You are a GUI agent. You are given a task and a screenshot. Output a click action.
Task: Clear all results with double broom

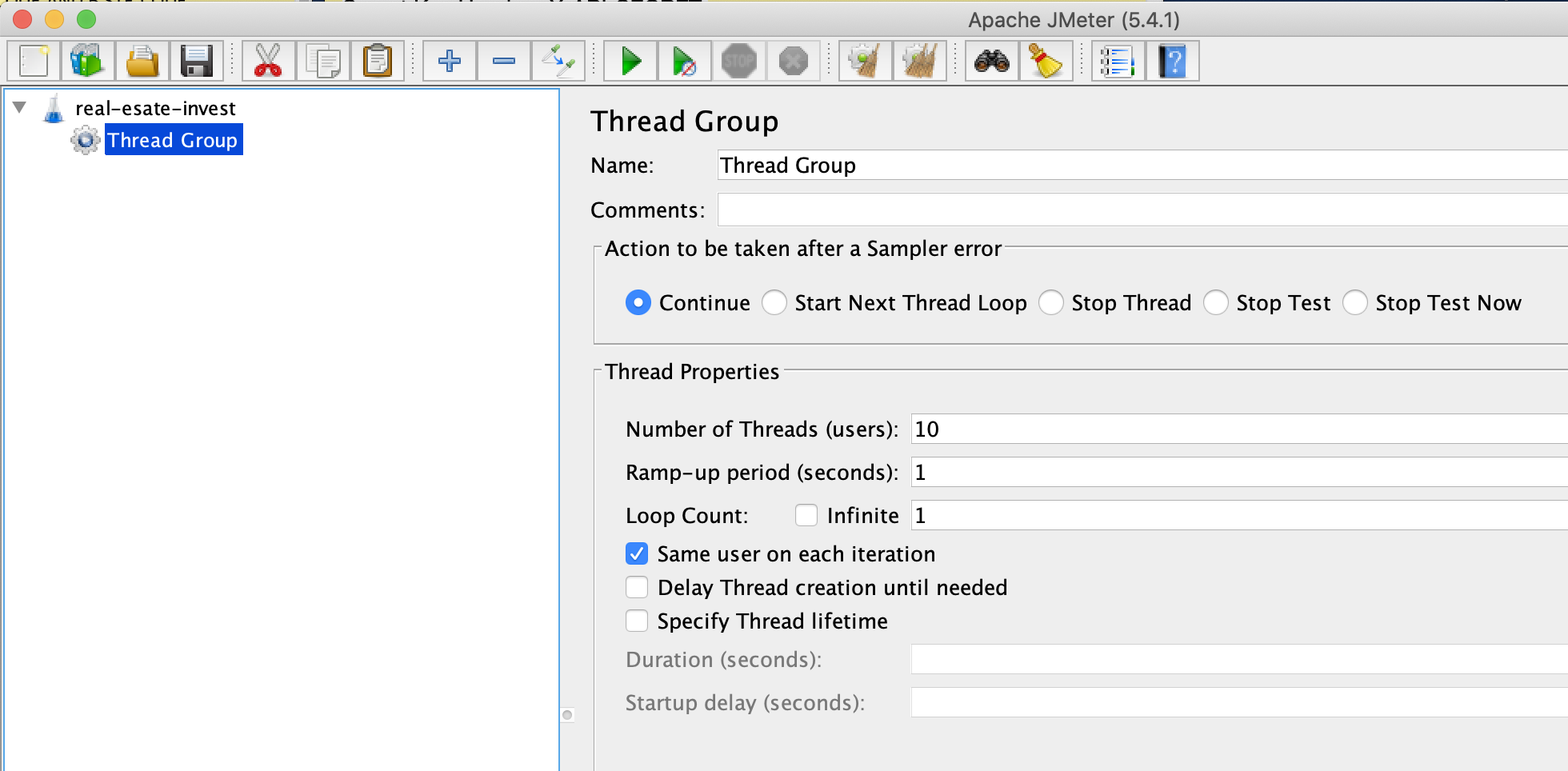point(920,61)
